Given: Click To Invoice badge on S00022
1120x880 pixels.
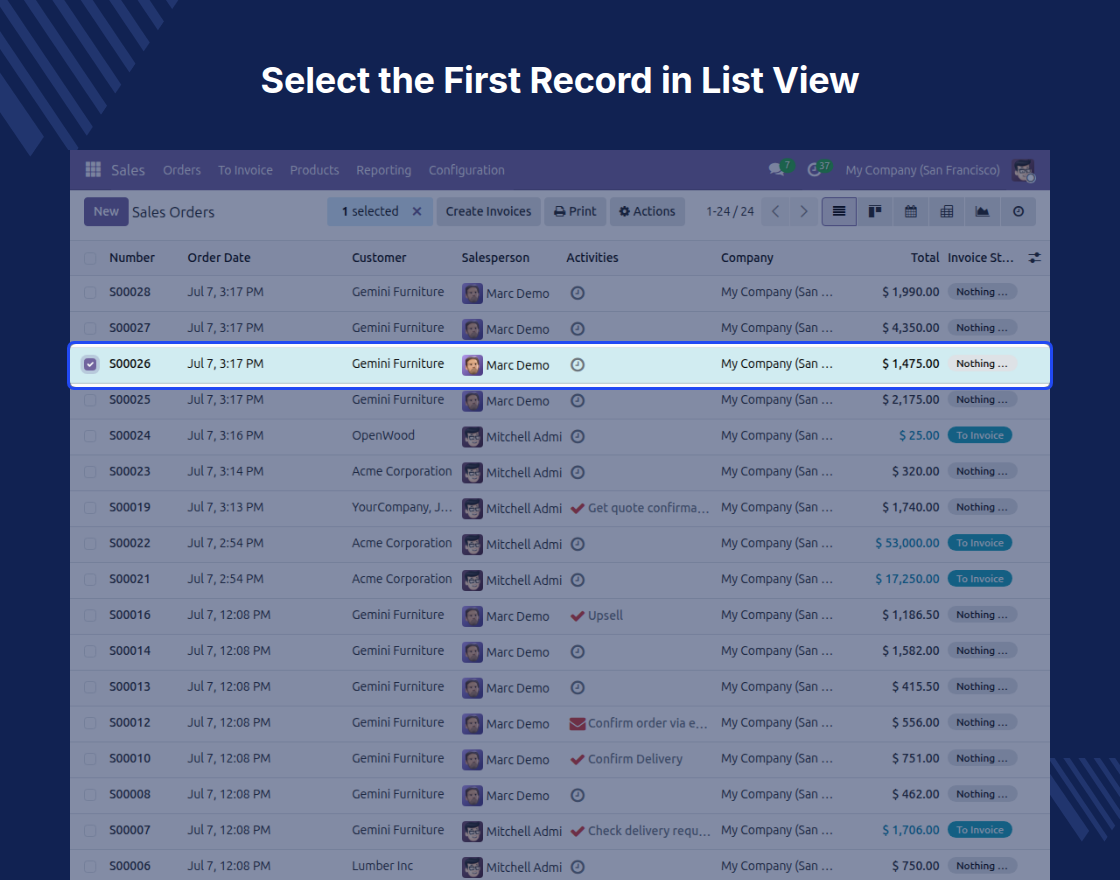Looking at the screenshot, I should point(979,543).
